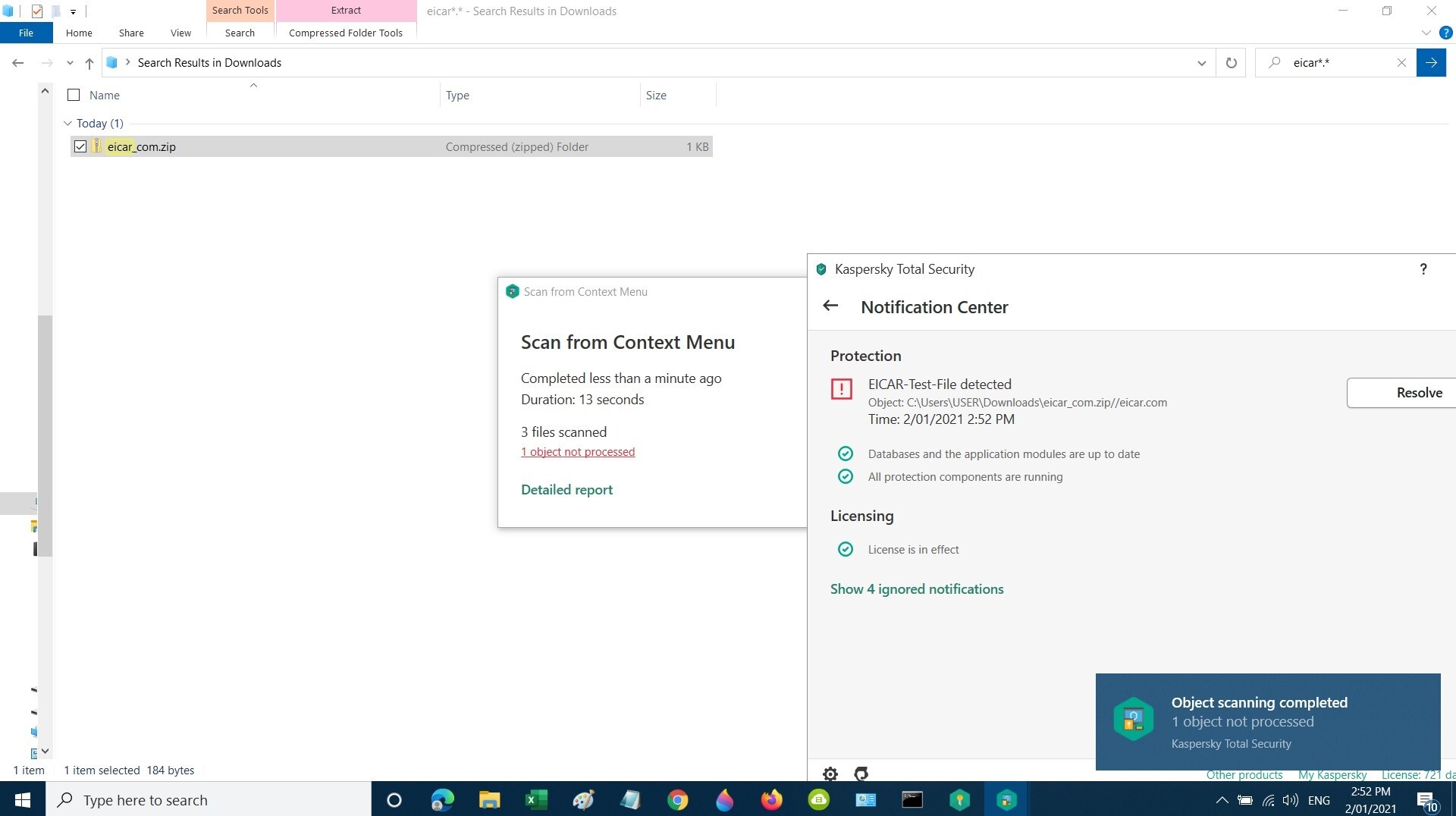Open Paint taskbar icon

click(x=583, y=799)
